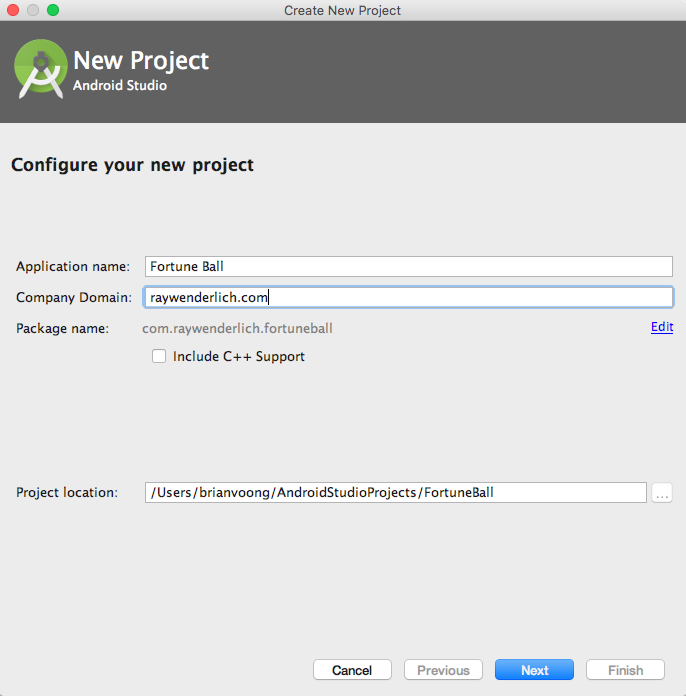Viewport: 686px width, 696px height.
Task: Edit the package name via Edit link
Action: pyautogui.click(x=661, y=327)
